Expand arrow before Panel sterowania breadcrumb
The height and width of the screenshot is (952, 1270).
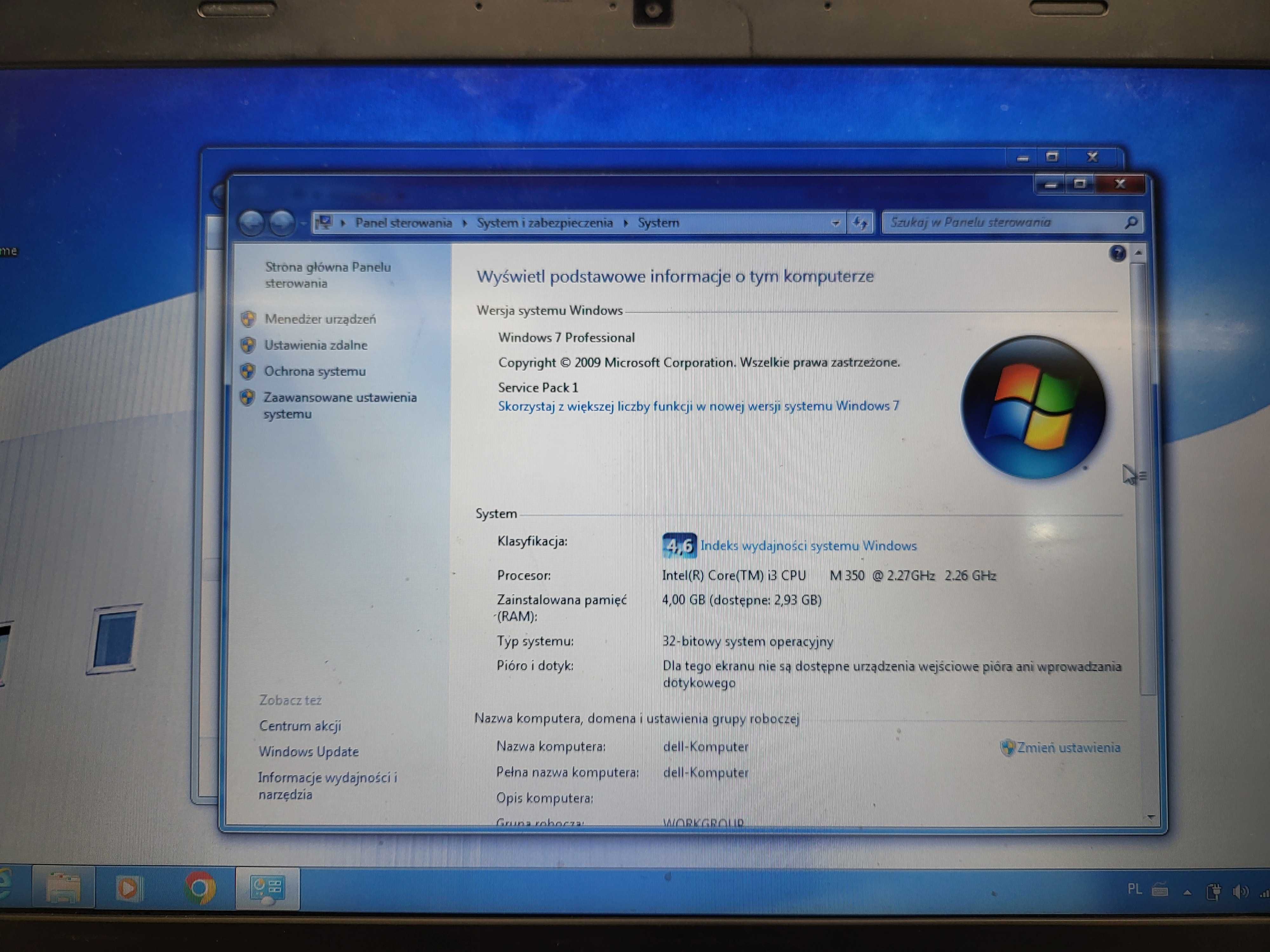coord(343,223)
